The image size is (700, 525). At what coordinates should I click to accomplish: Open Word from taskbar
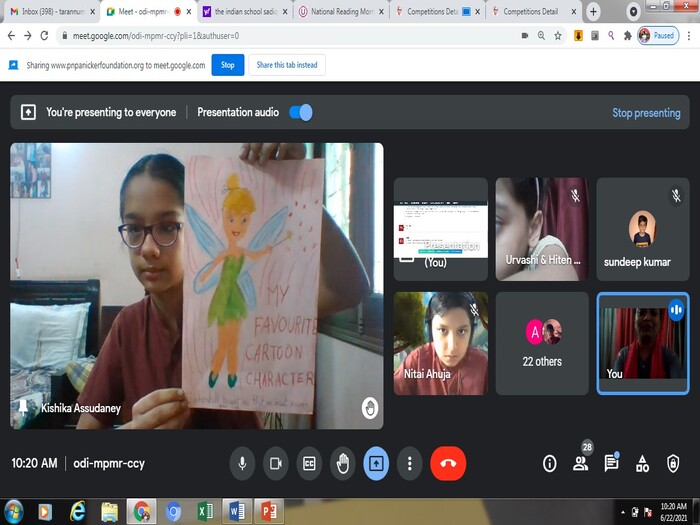coord(237,512)
